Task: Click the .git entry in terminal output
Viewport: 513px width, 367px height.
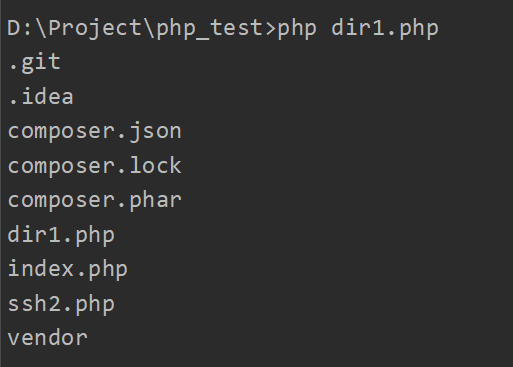Action: pyautogui.click(x=35, y=63)
